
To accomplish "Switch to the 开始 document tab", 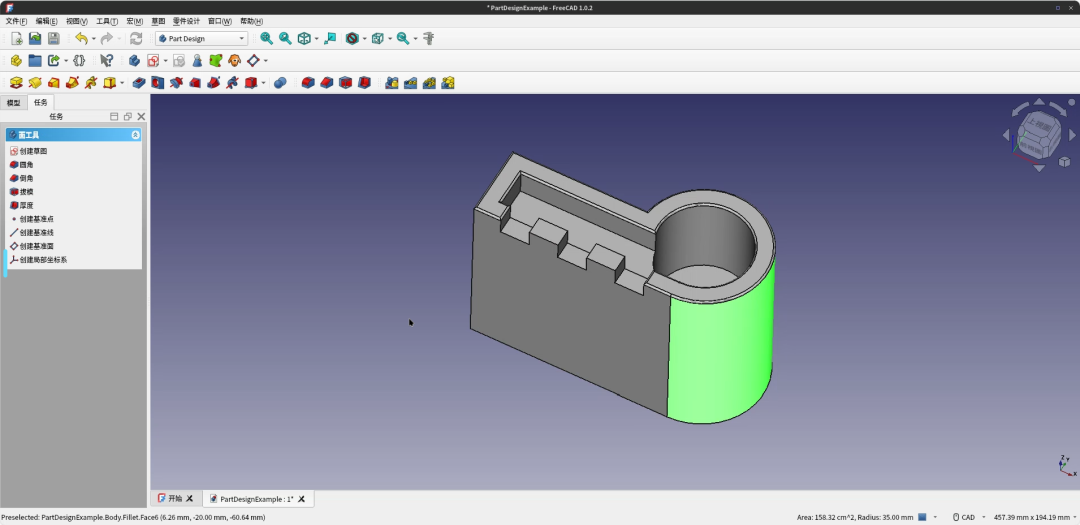I will coord(175,498).
